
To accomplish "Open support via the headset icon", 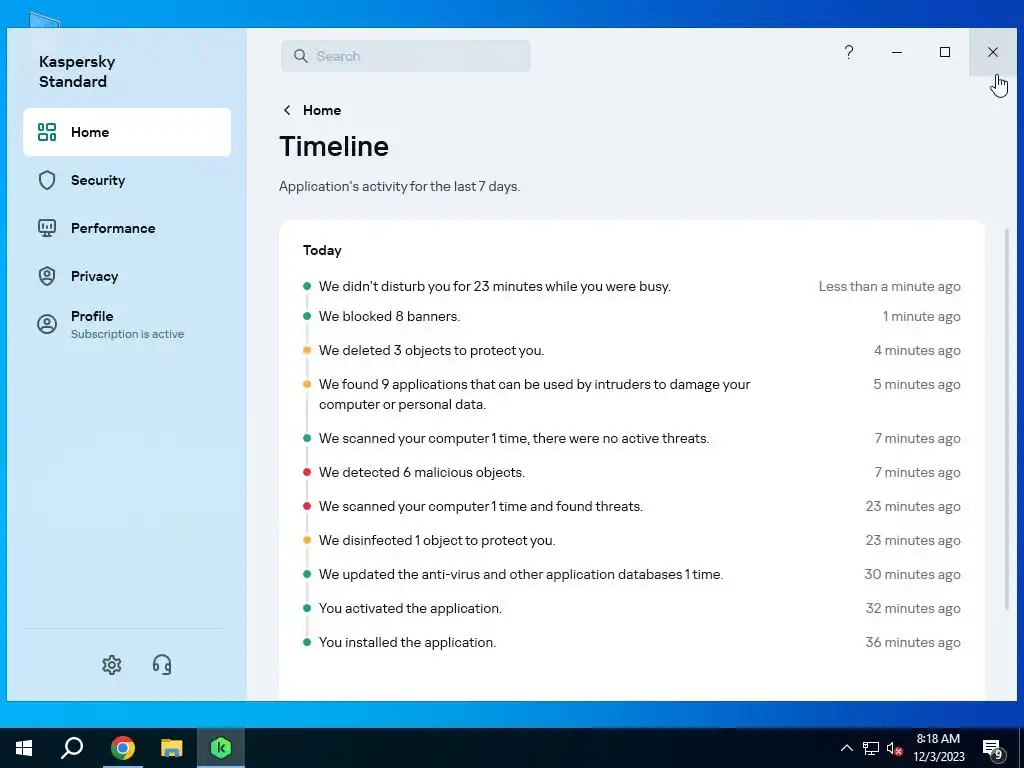I will 162,665.
